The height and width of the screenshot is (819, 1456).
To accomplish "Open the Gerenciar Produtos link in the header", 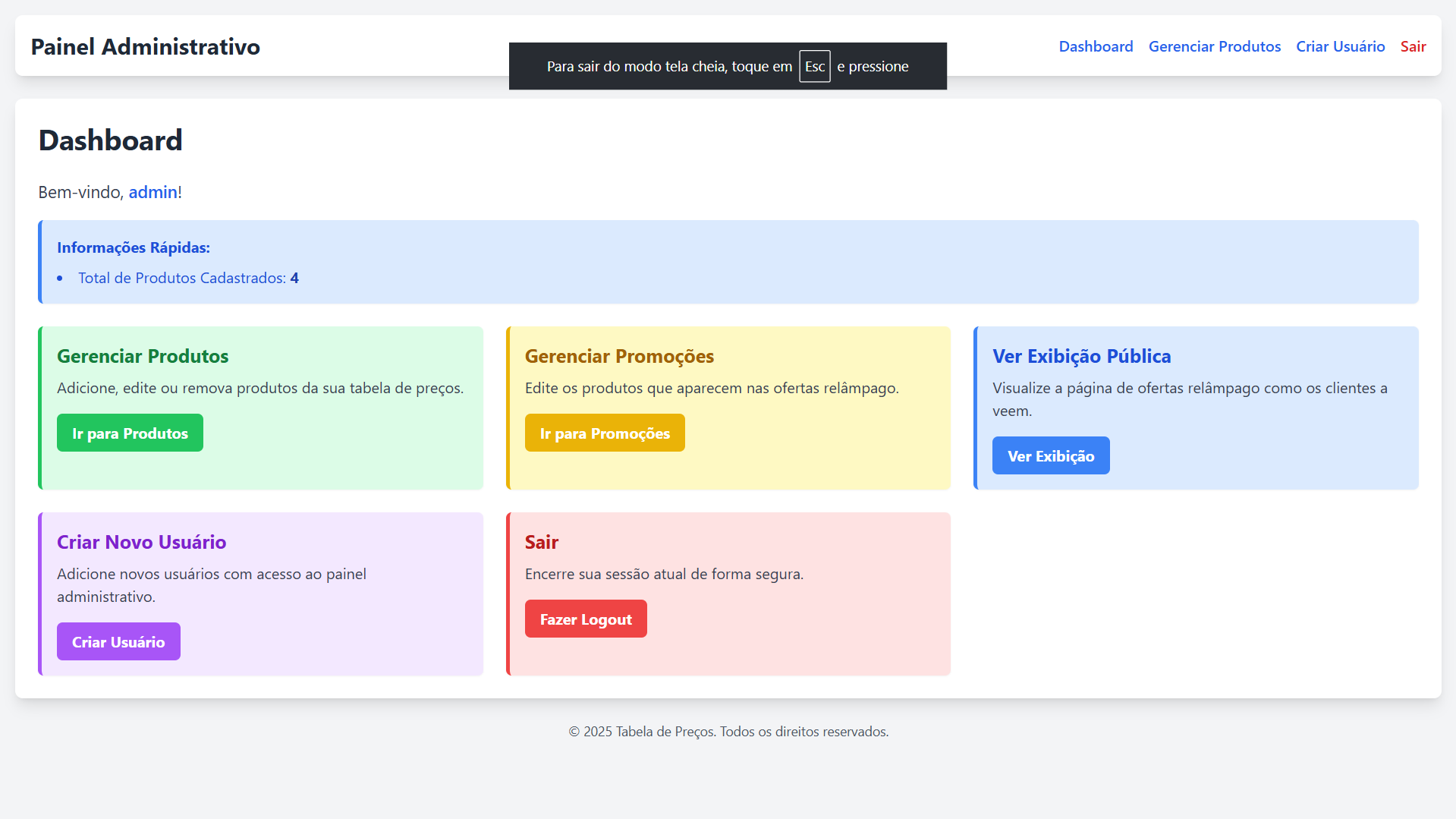I will (1214, 46).
